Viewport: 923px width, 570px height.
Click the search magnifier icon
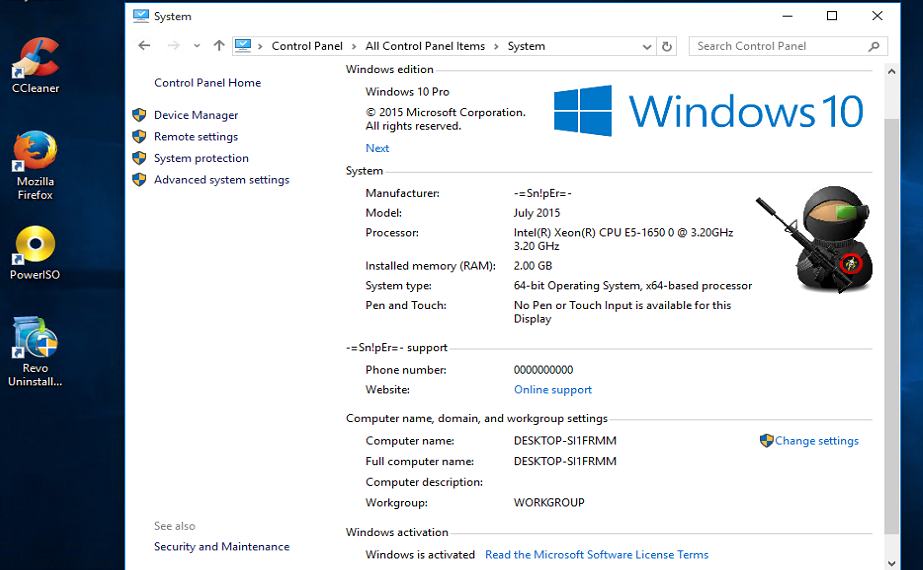point(874,46)
